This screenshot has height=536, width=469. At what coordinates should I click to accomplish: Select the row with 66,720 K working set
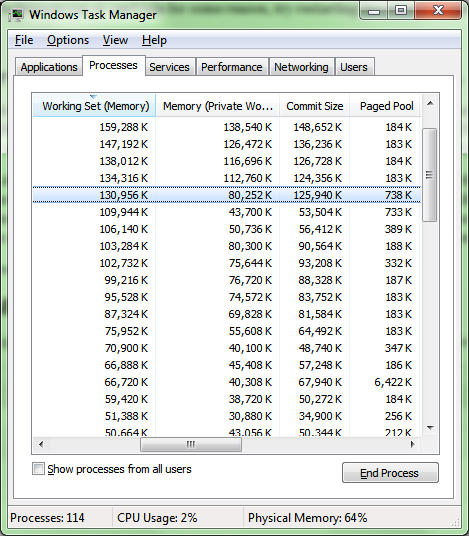(x=227, y=382)
